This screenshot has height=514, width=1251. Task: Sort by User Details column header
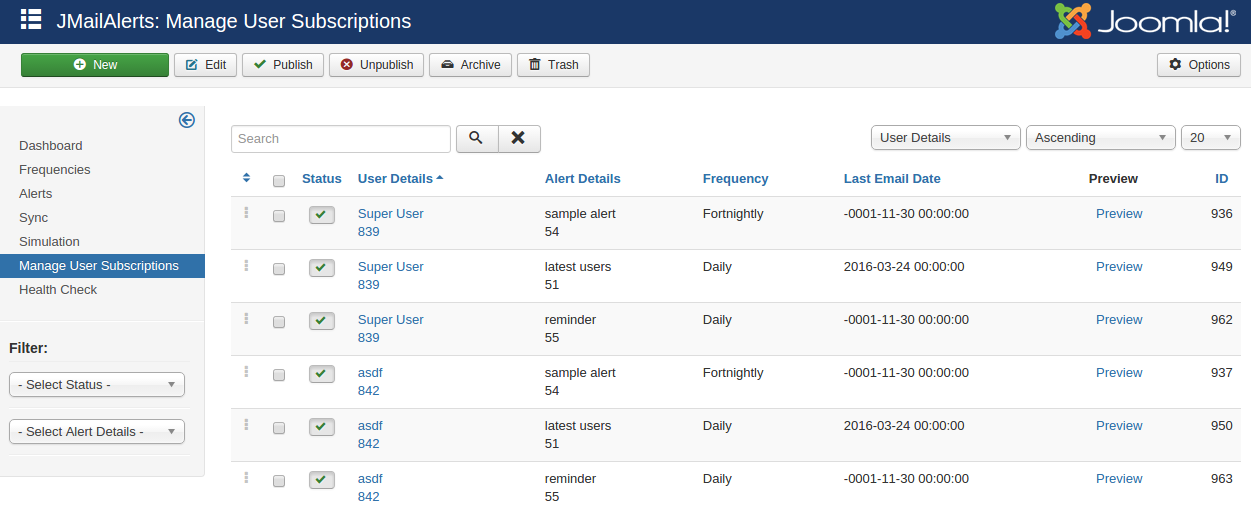click(x=400, y=179)
